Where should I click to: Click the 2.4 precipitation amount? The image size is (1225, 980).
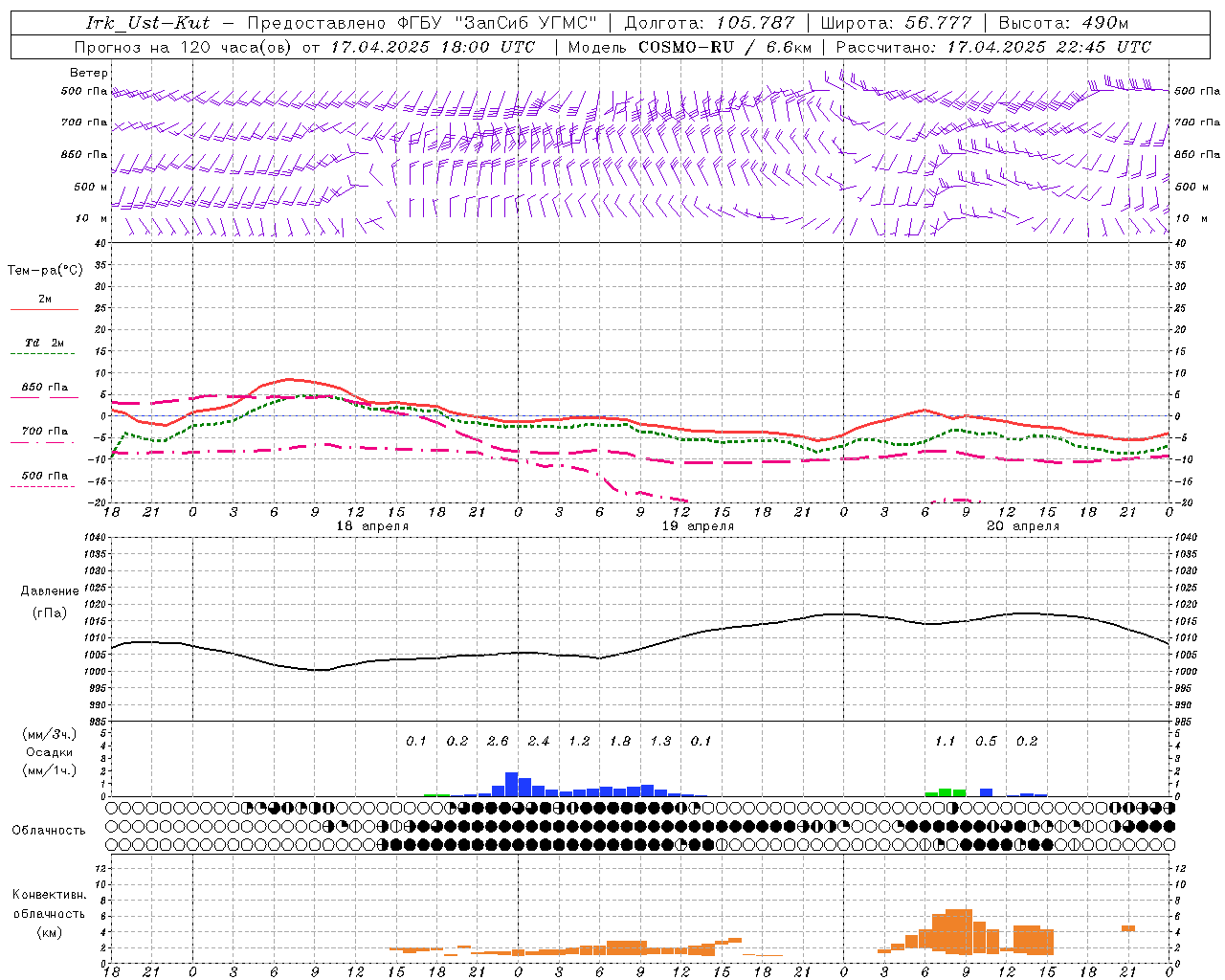pyautogui.click(x=539, y=742)
